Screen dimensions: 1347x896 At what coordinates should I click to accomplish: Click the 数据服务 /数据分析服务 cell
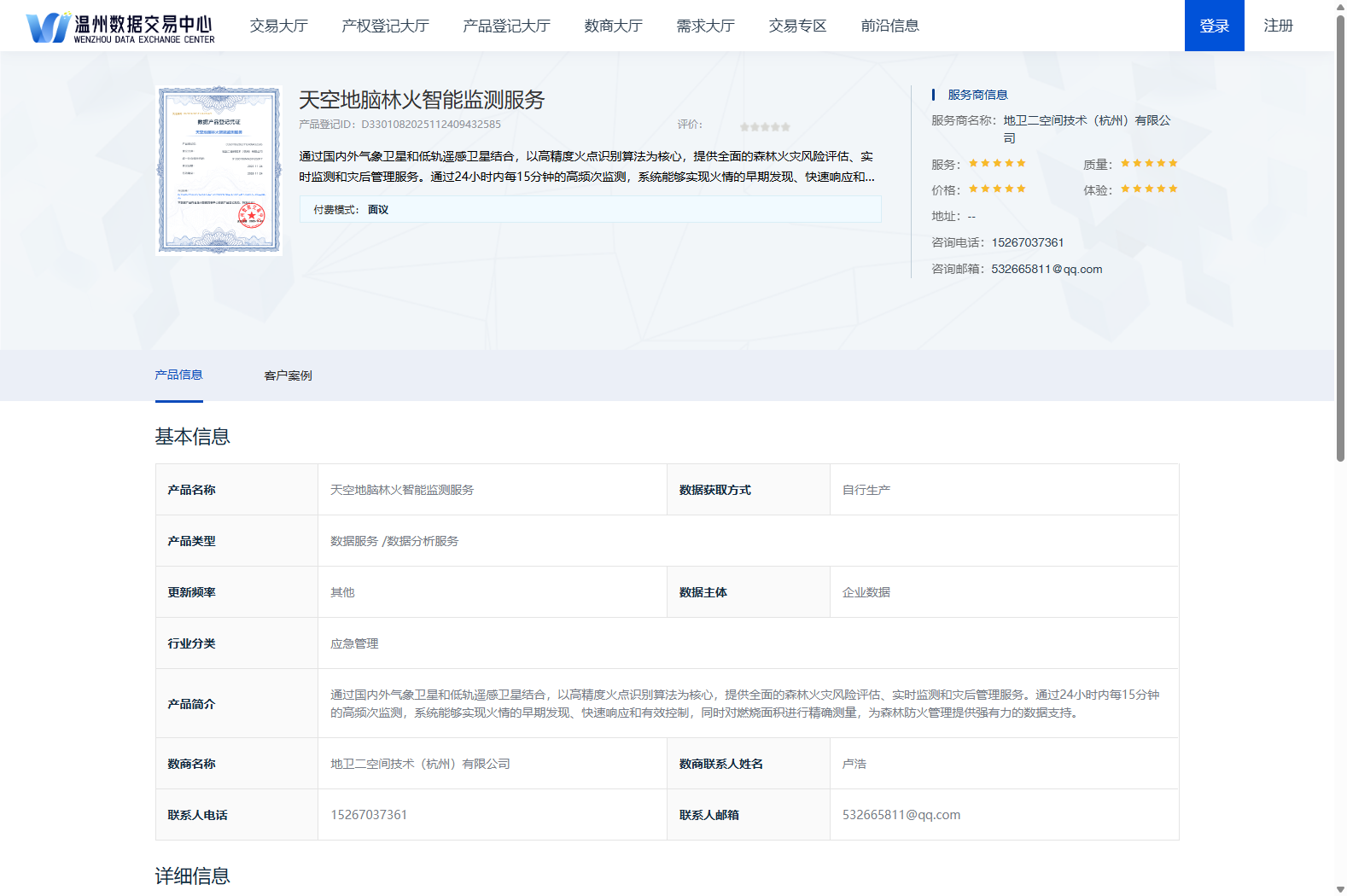click(748, 541)
